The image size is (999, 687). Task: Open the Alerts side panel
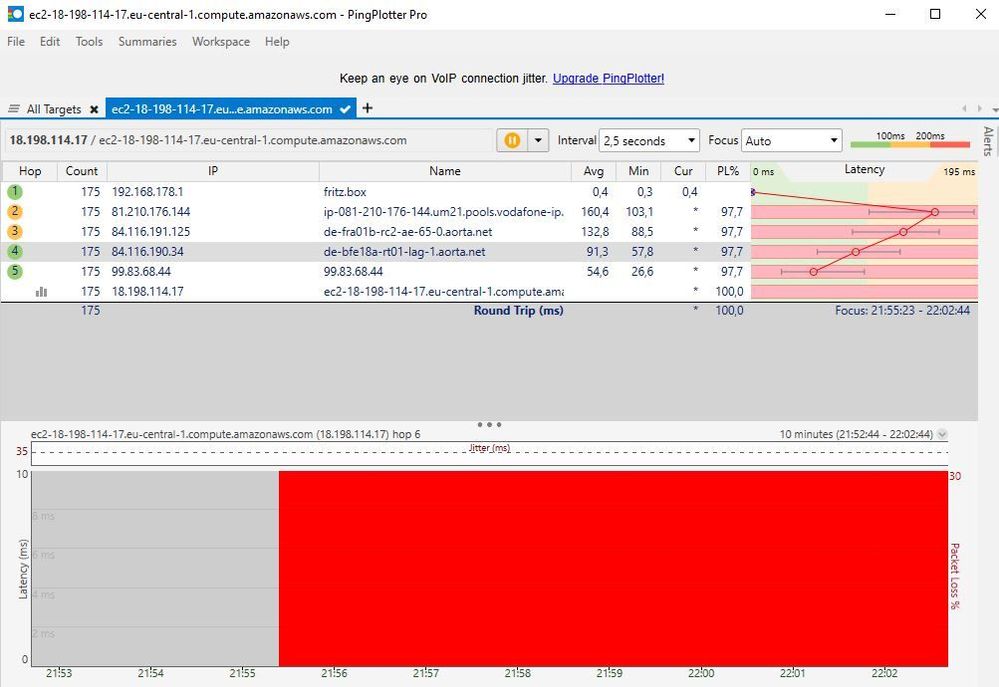(988, 141)
